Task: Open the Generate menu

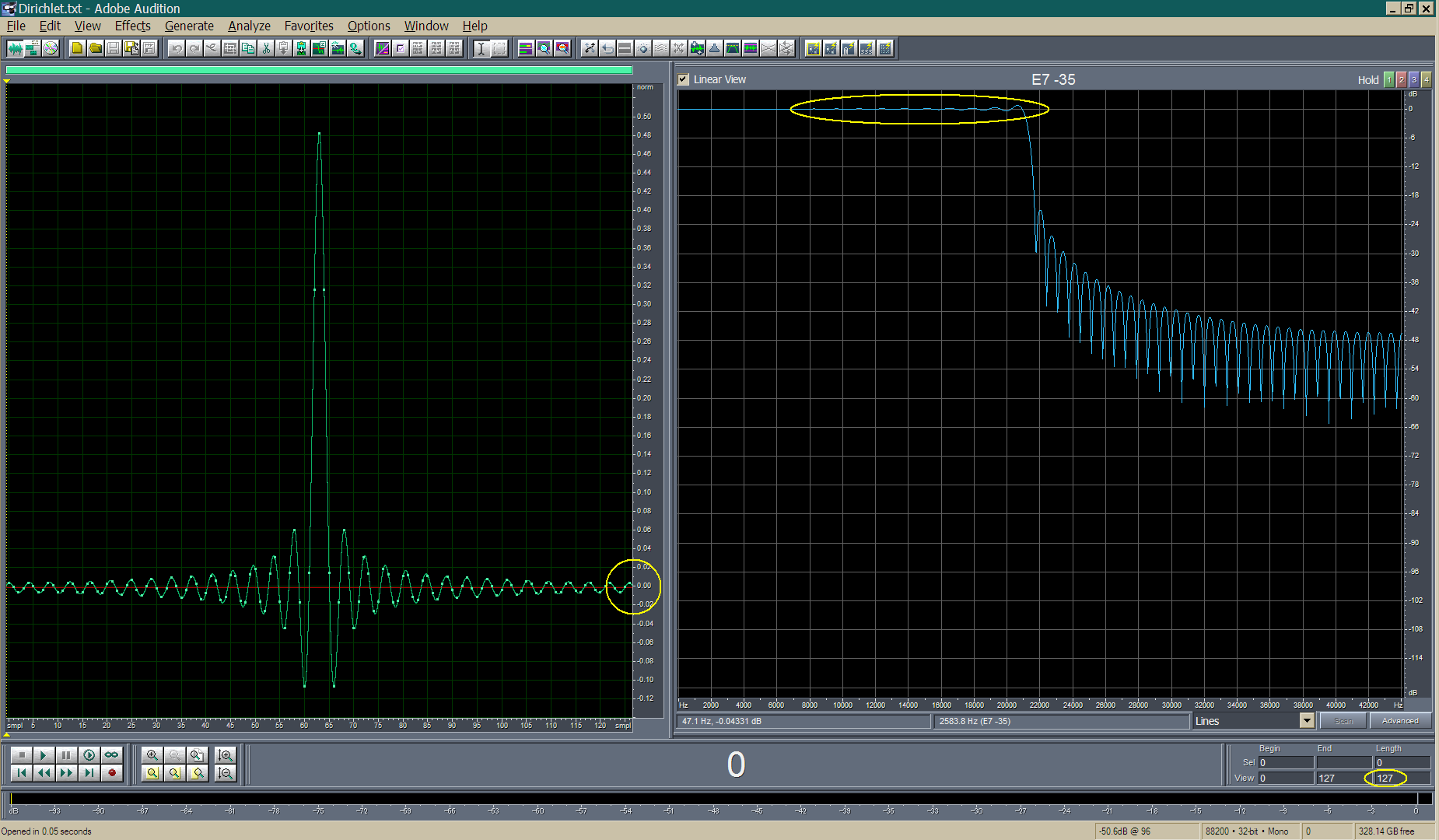Action: tap(189, 26)
